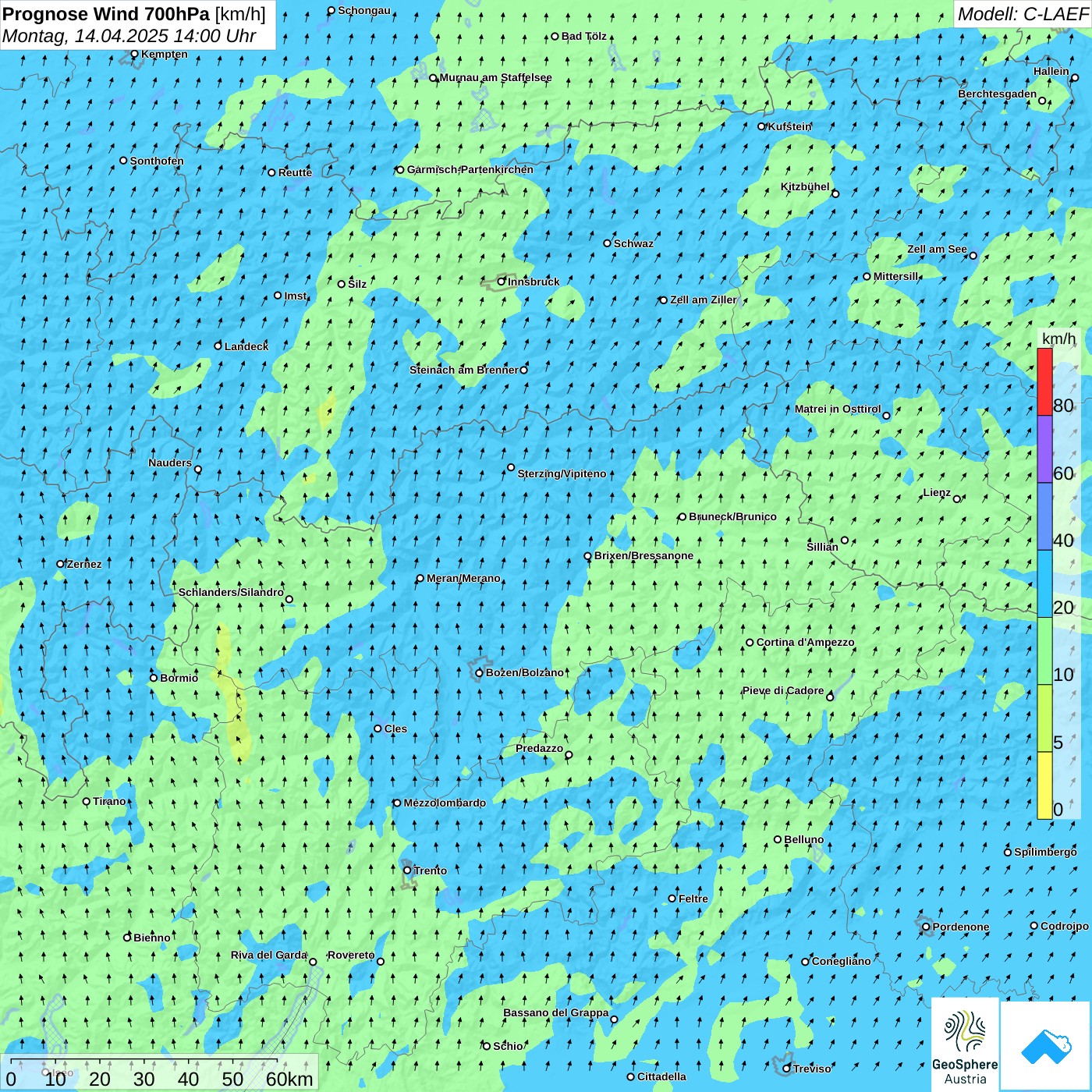This screenshot has width=1092, height=1092.
Task: Click the Trento city marker
Action: coord(407,870)
